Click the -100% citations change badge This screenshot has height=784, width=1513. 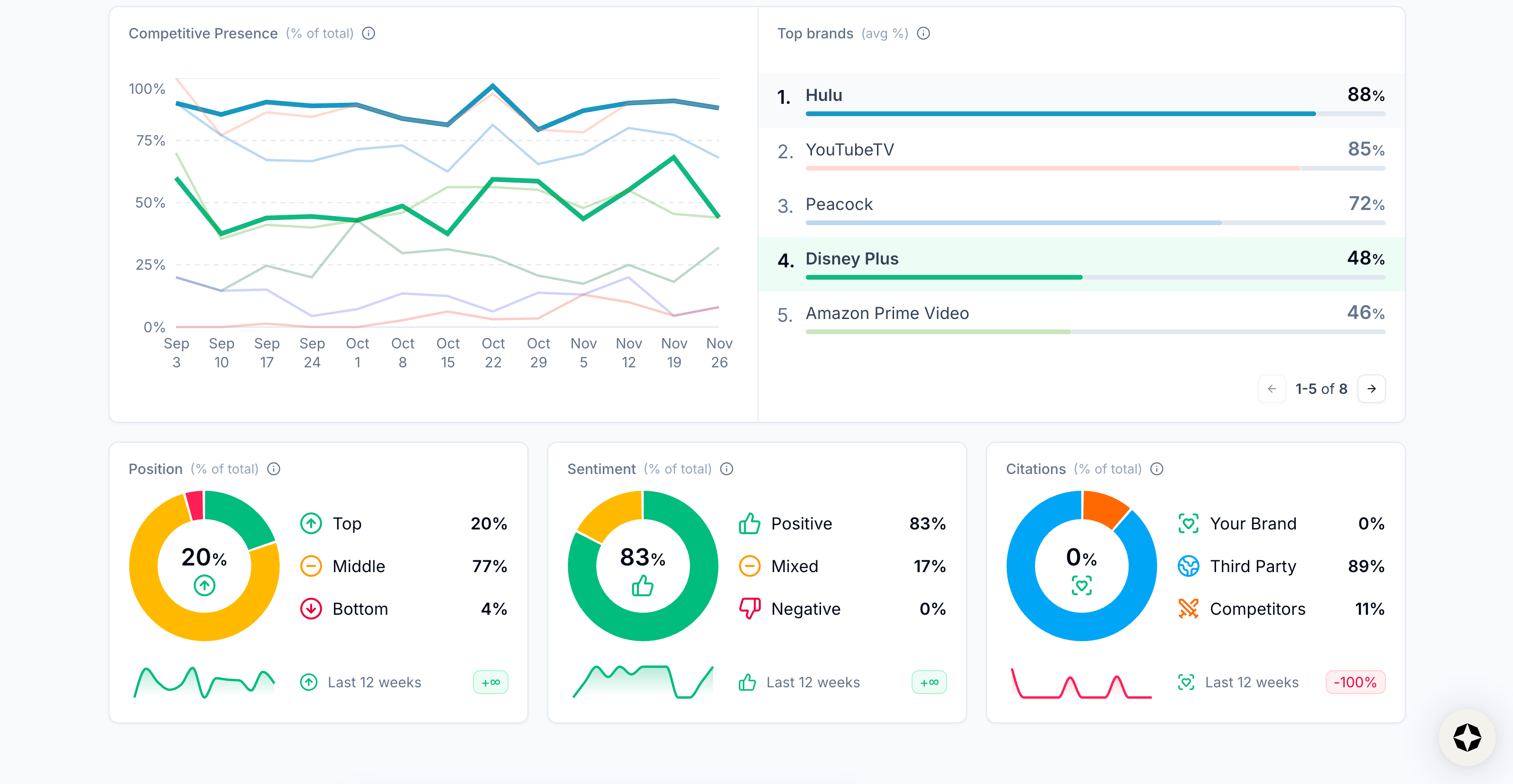(1355, 682)
